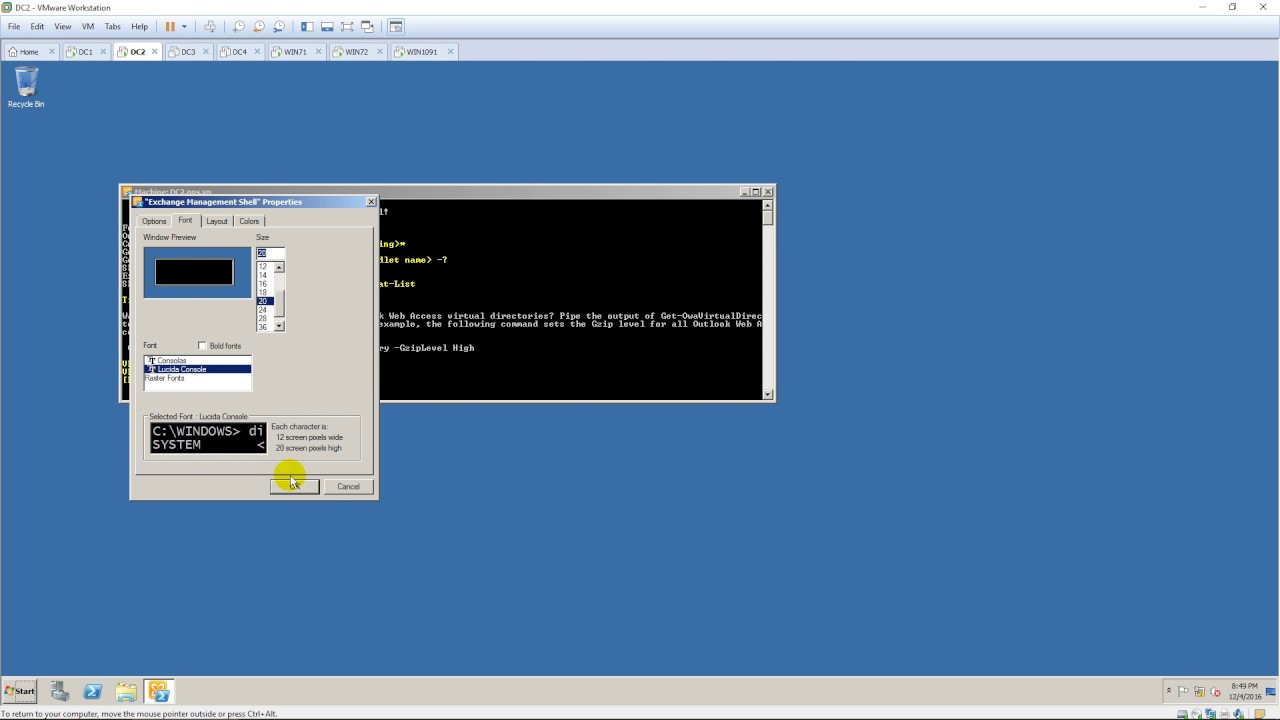
Task: Click the font Size input field
Action: coord(270,253)
